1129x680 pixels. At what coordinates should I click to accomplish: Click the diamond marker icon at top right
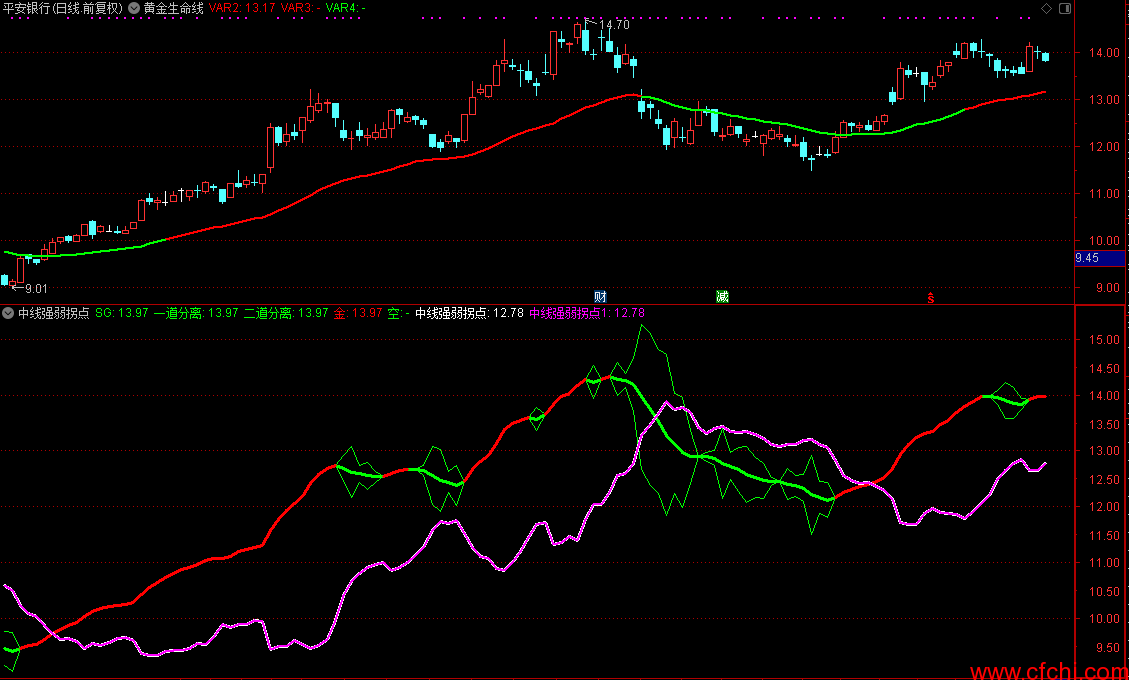click(1046, 8)
